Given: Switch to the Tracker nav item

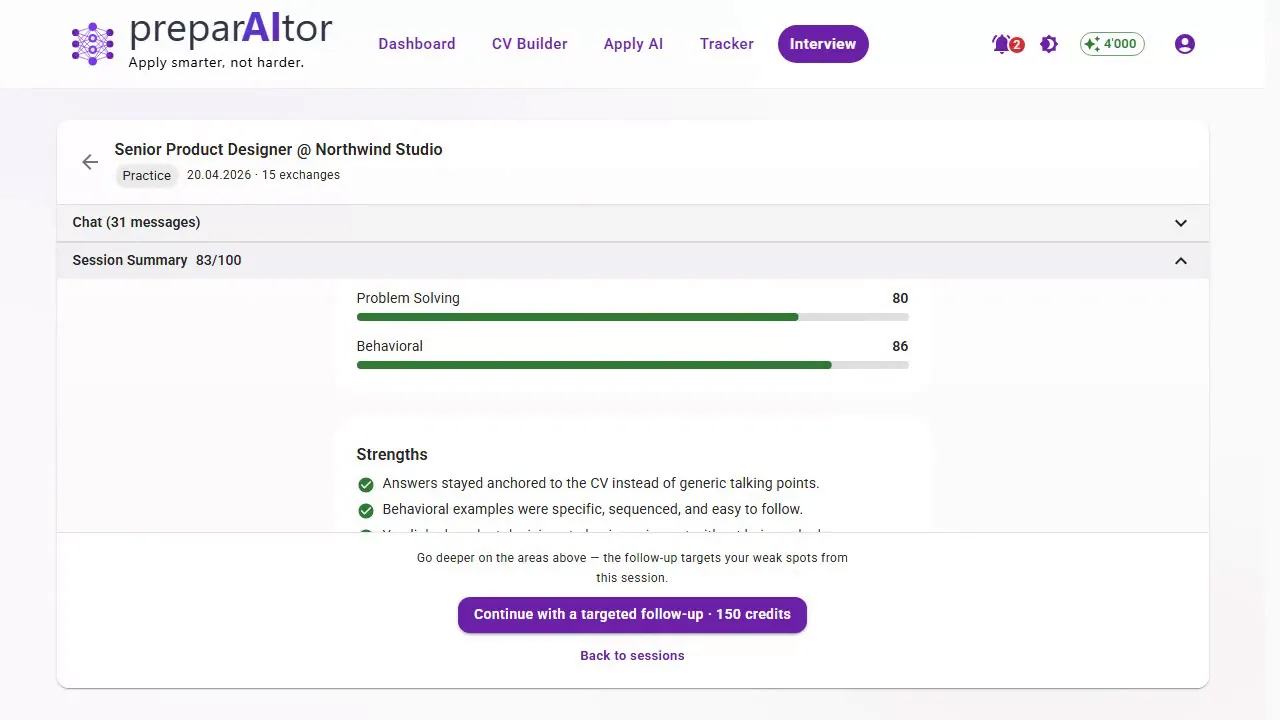Looking at the screenshot, I should (x=727, y=44).
